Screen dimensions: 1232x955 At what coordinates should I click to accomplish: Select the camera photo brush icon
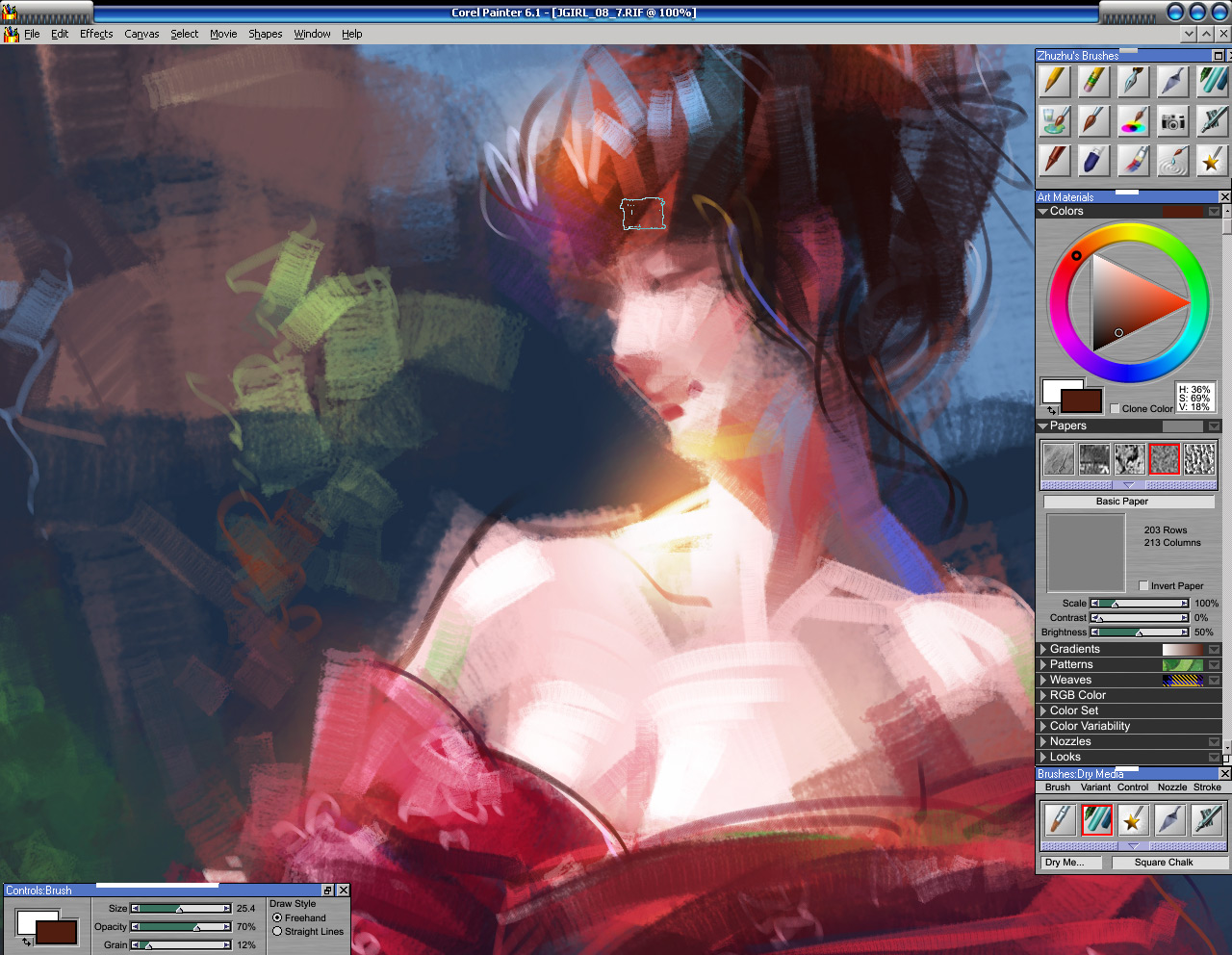(x=1172, y=121)
